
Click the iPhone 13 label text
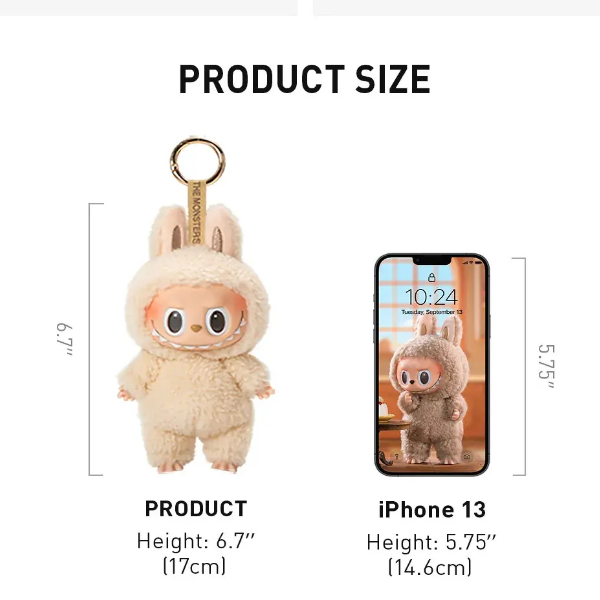(x=432, y=510)
